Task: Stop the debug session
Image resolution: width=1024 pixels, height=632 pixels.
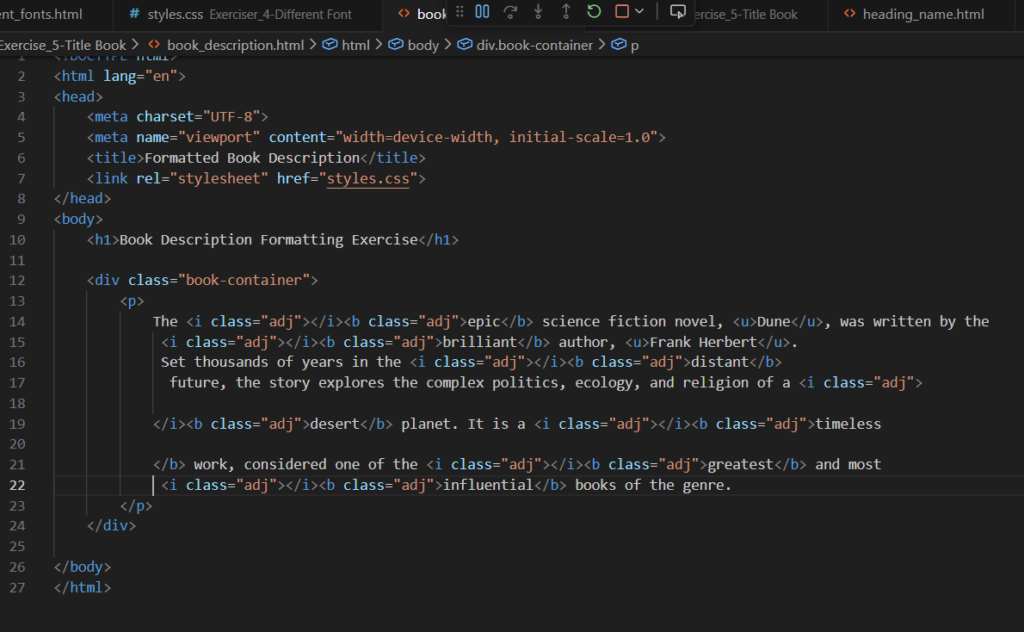Action: coord(622,12)
